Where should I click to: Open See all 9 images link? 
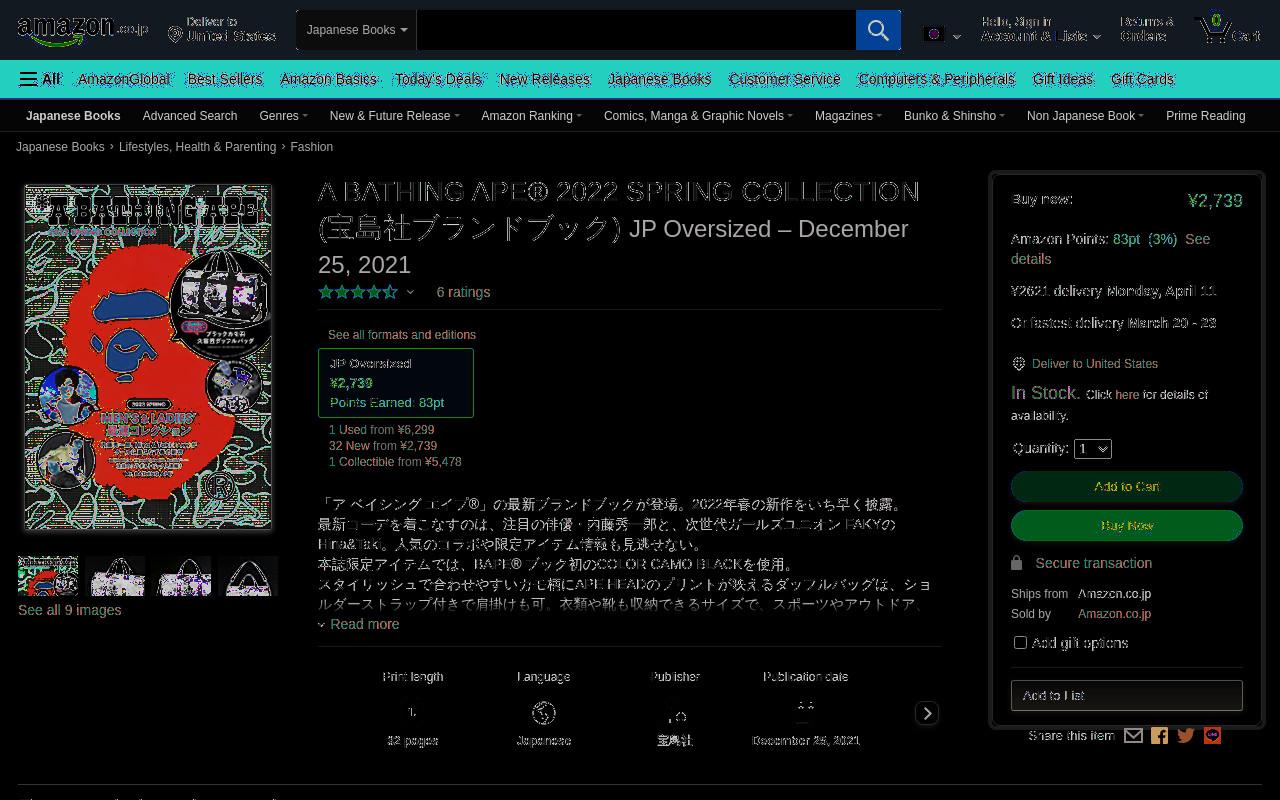[x=70, y=610]
